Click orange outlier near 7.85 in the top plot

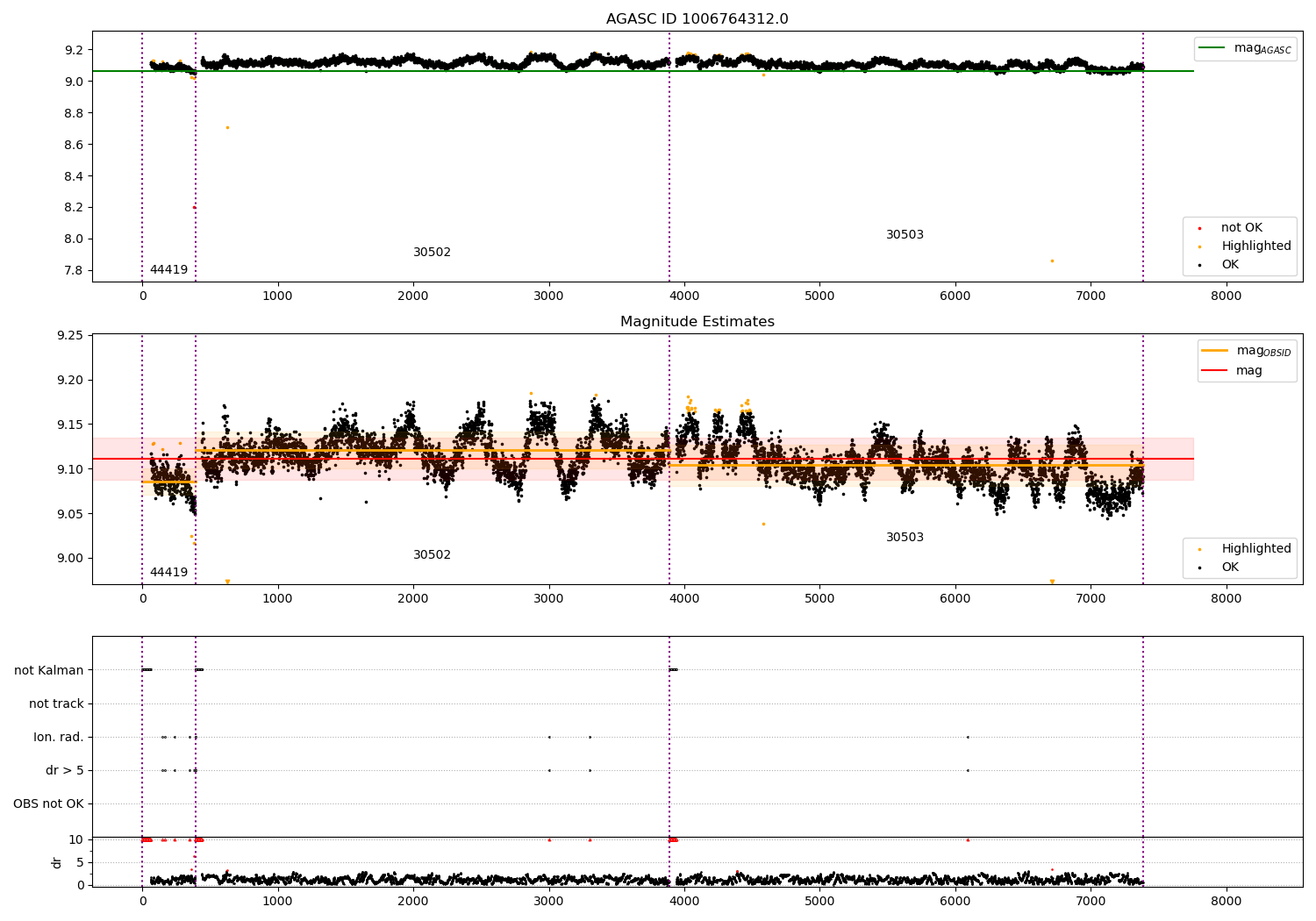[1052, 261]
